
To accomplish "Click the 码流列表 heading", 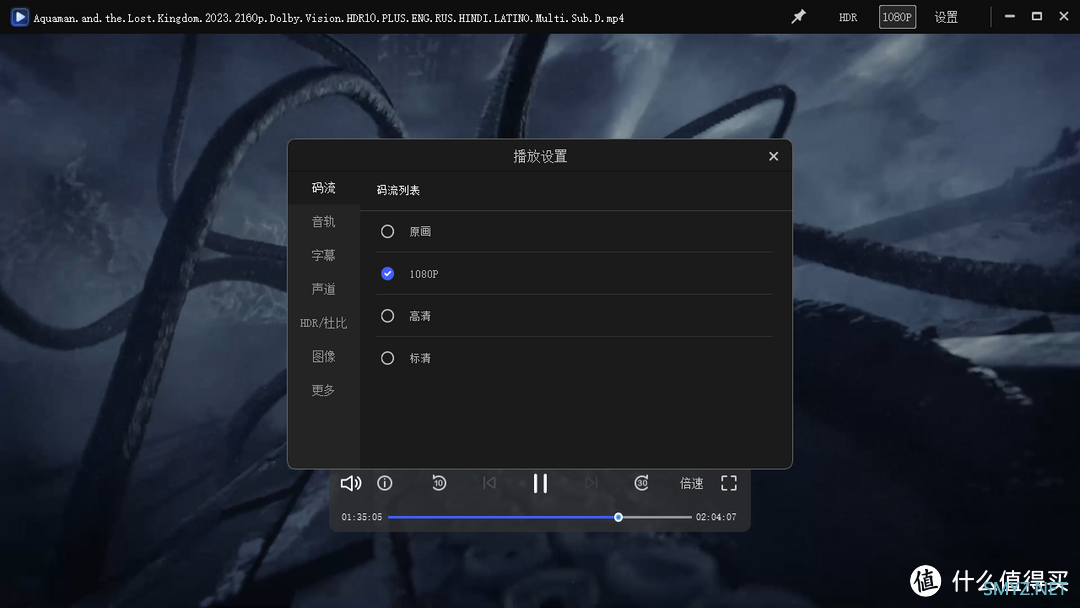I will (x=398, y=190).
